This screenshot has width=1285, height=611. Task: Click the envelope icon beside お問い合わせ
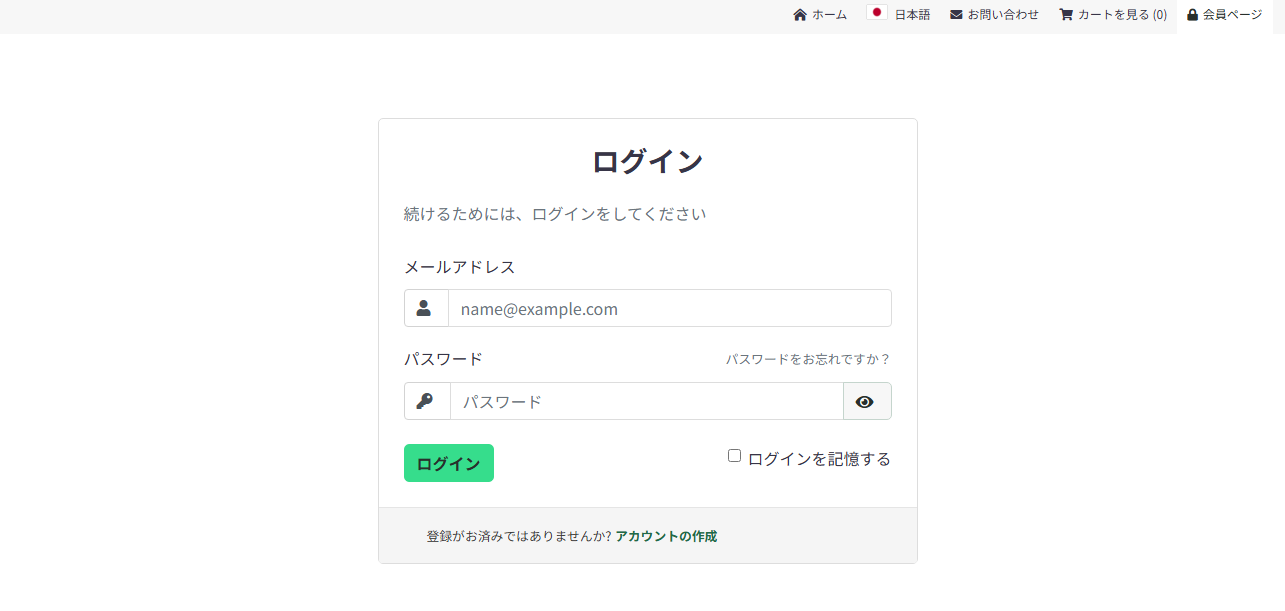coord(956,15)
